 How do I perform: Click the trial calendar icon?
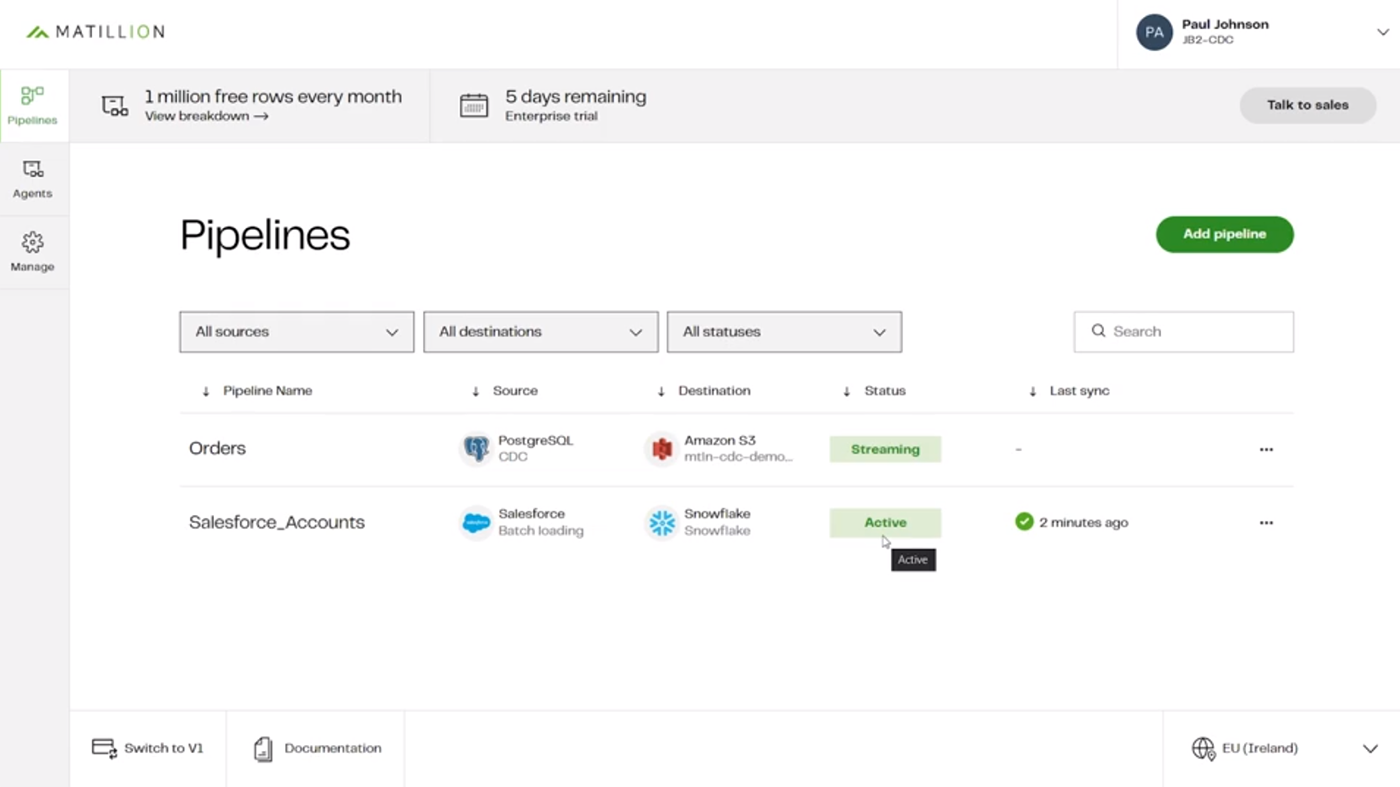click(474, 105)
